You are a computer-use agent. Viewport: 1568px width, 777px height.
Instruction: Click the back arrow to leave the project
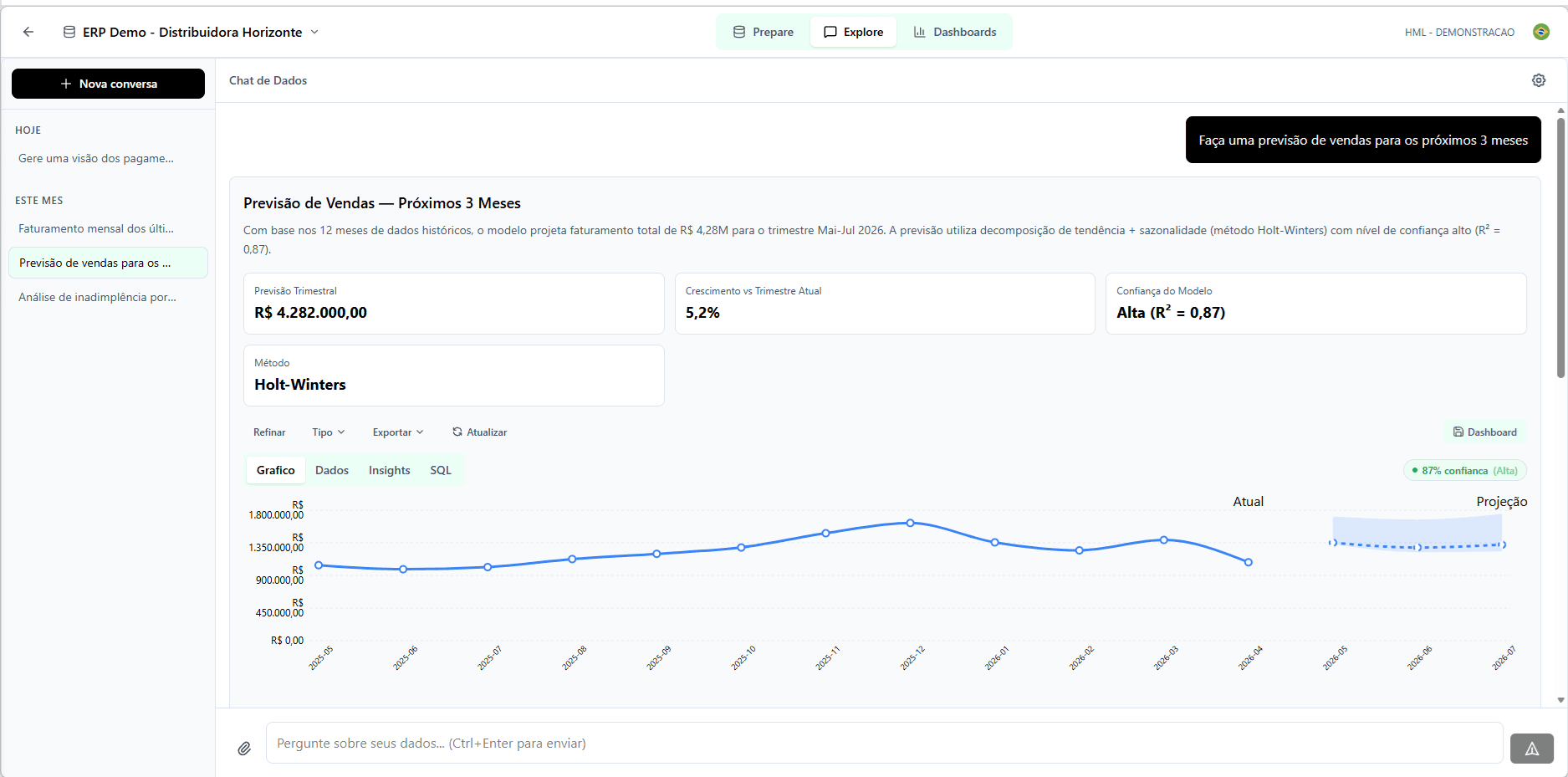click(x=28, y=32)
